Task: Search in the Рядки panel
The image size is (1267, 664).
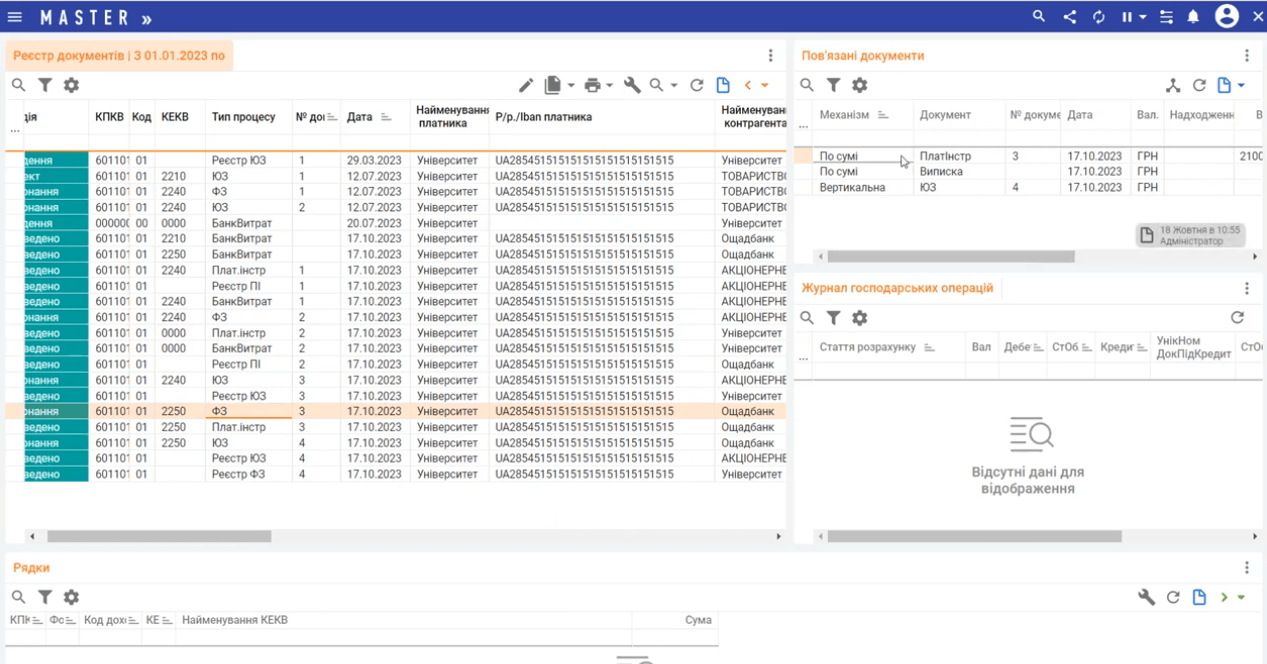Action: pyautogui.click(x=19, y=597)
